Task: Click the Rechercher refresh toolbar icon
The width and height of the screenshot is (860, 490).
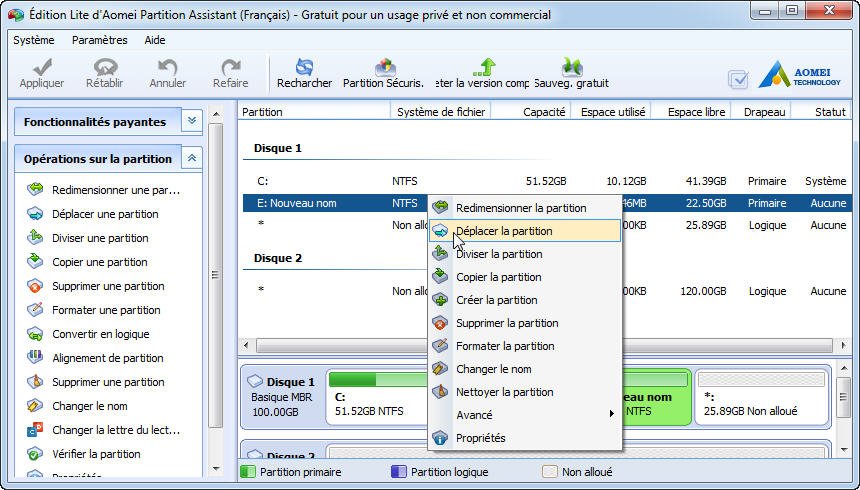Action: pos(304,67)
